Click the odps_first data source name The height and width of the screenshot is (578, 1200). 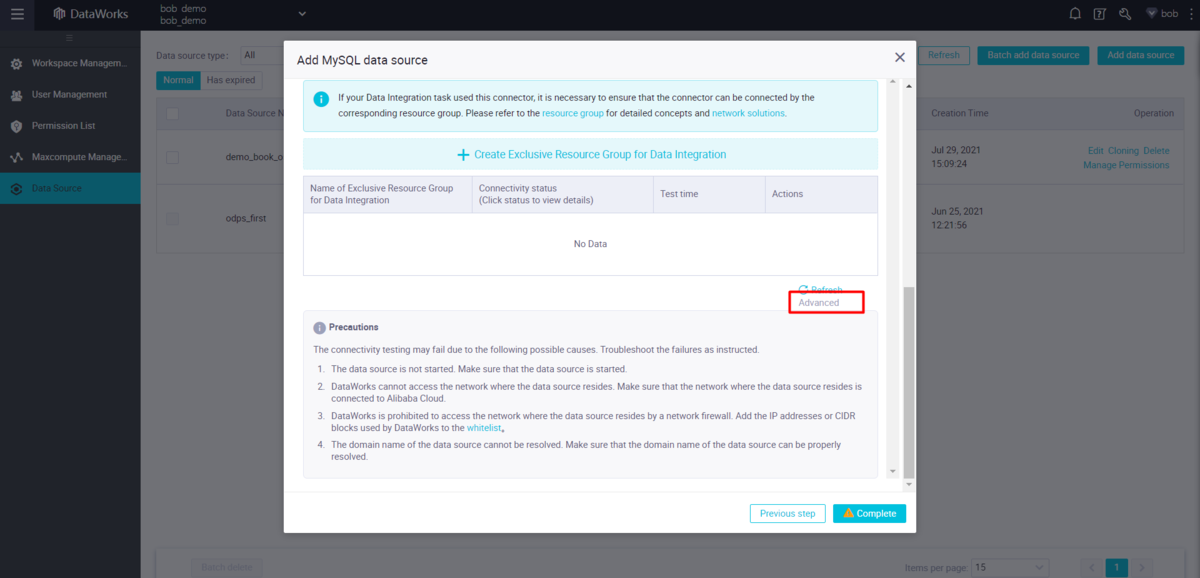click(x=245, y=218)
